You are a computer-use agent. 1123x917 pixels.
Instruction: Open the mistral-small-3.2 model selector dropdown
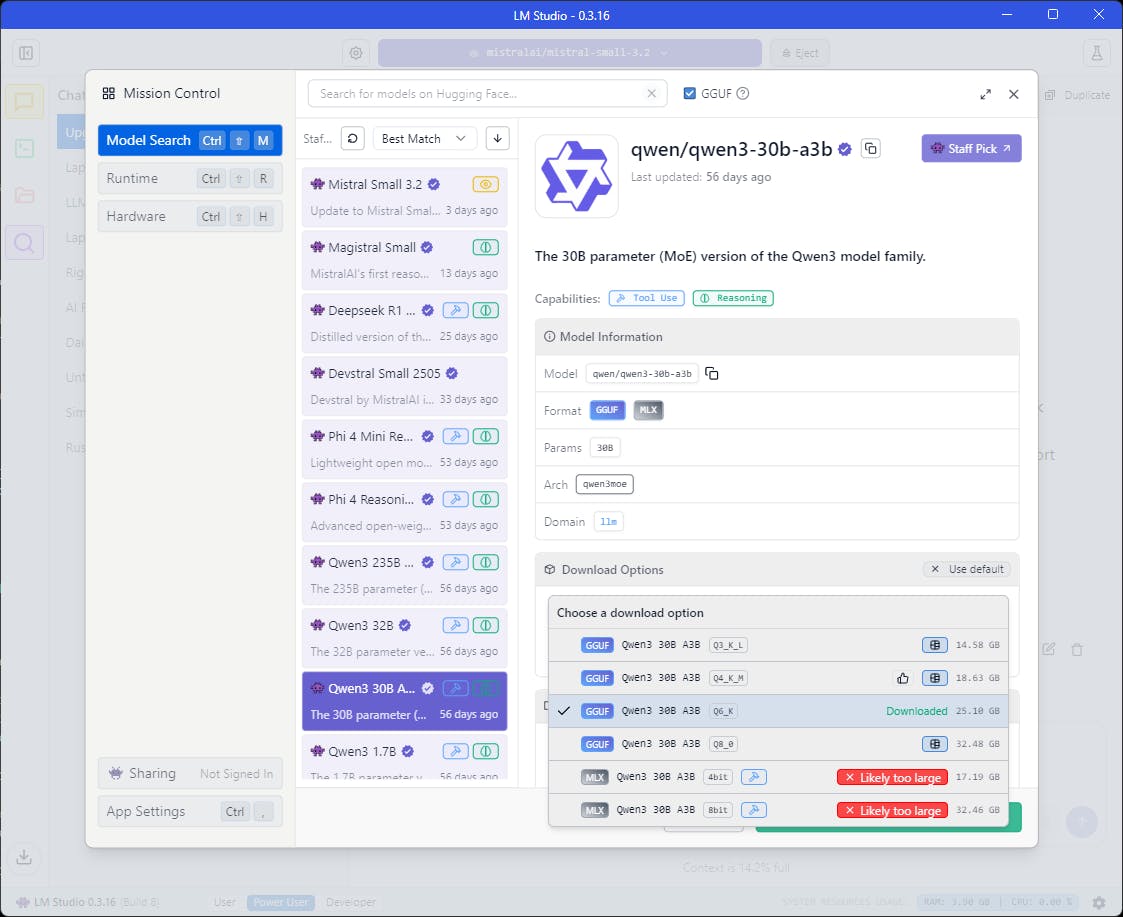pyautogui.click(x=569, y=53)
